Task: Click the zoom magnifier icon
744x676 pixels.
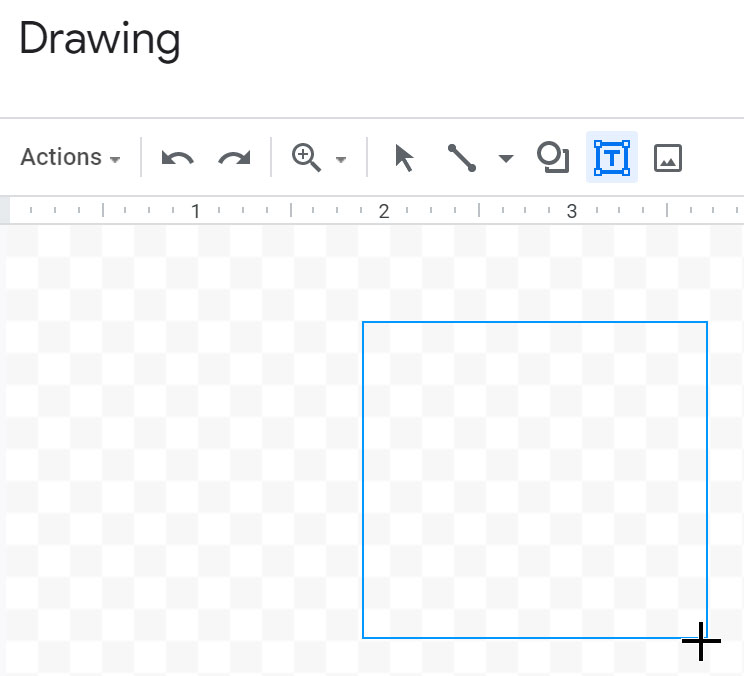Action: 307,157
